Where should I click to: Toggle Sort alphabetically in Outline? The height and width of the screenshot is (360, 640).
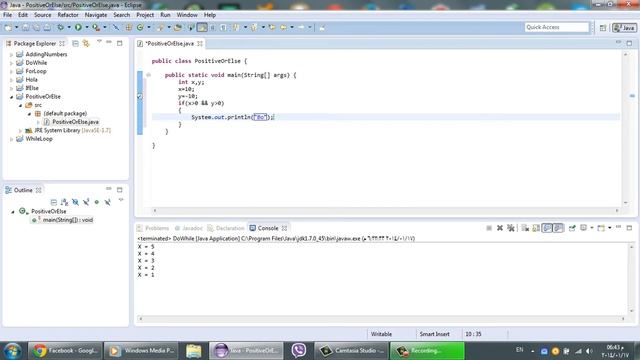point(64,202)
